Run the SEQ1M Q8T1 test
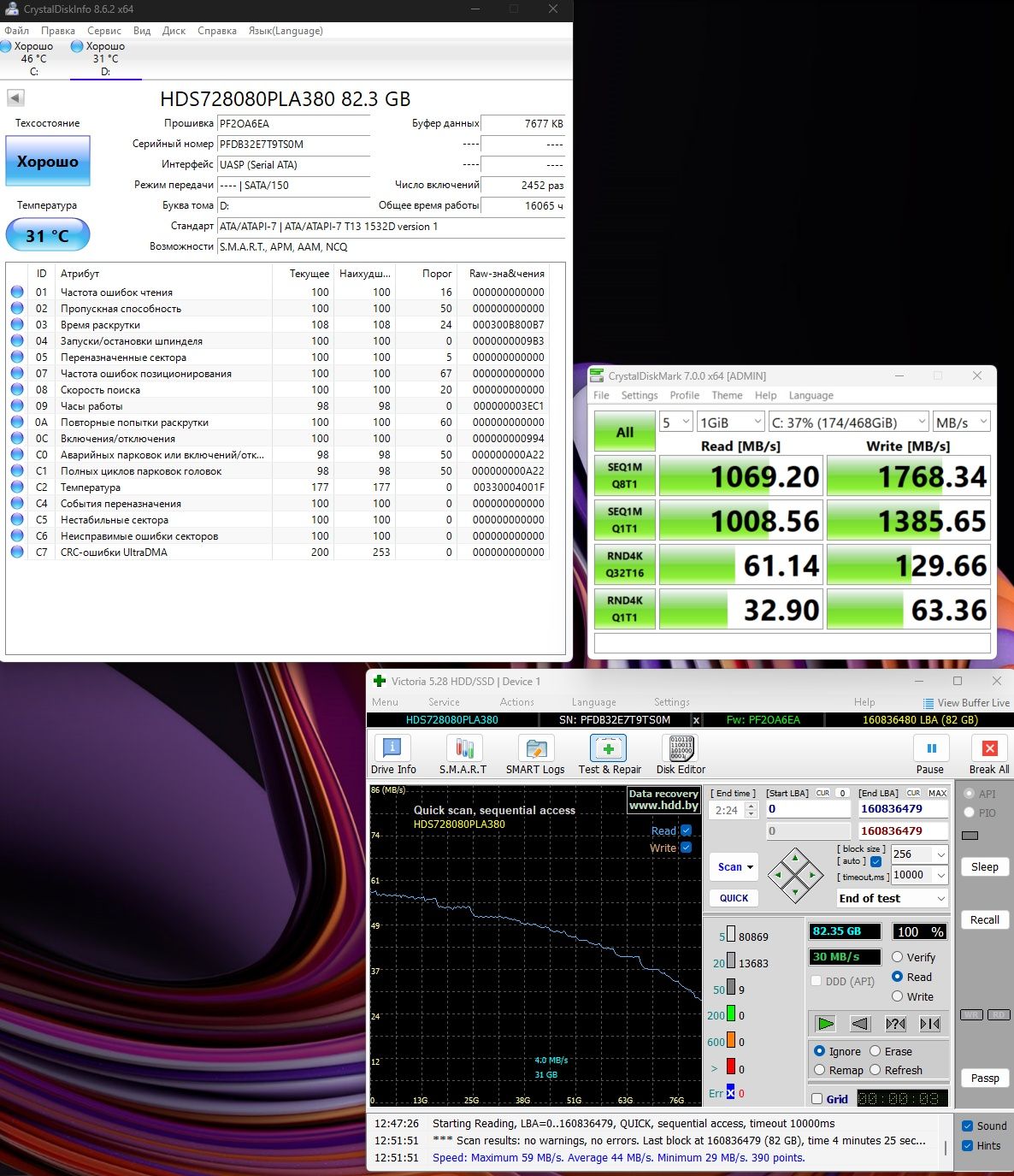Image resolution: width=1014 pixels, height=1176 pixels. (x=625, y=476)
